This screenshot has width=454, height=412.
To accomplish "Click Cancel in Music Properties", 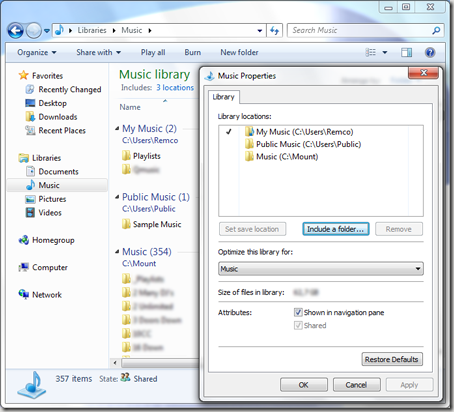I will pos(356,385).
